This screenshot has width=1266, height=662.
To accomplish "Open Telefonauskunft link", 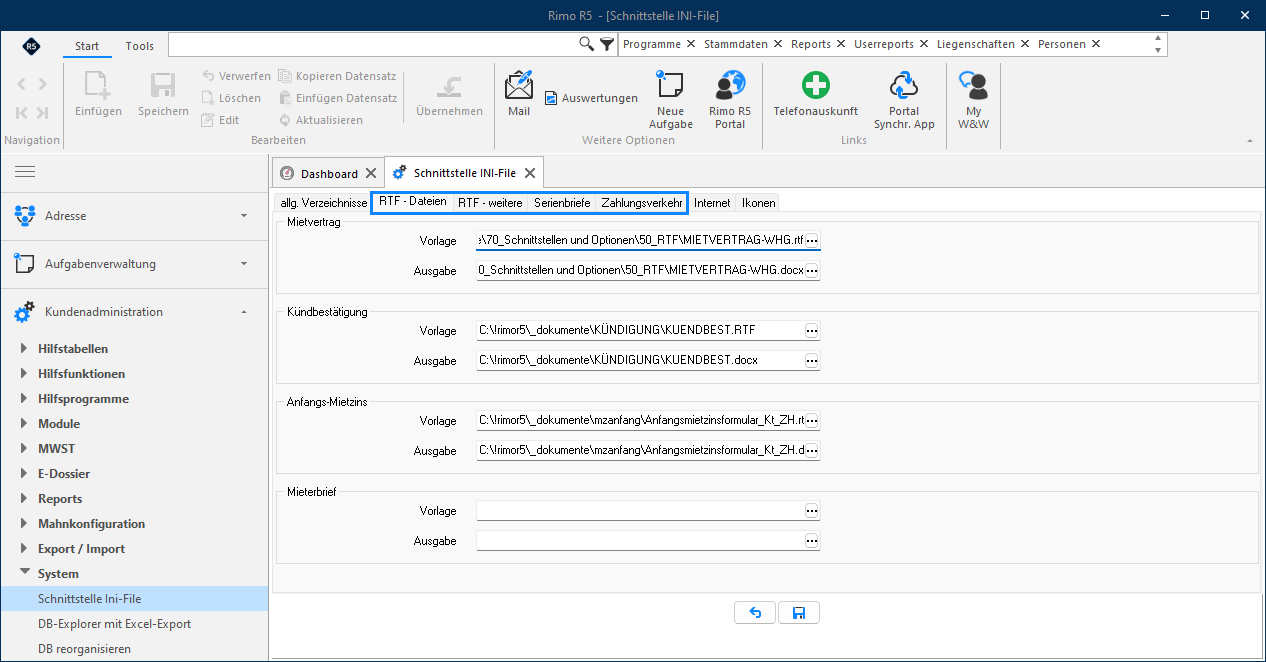I will tap(816, 94).
